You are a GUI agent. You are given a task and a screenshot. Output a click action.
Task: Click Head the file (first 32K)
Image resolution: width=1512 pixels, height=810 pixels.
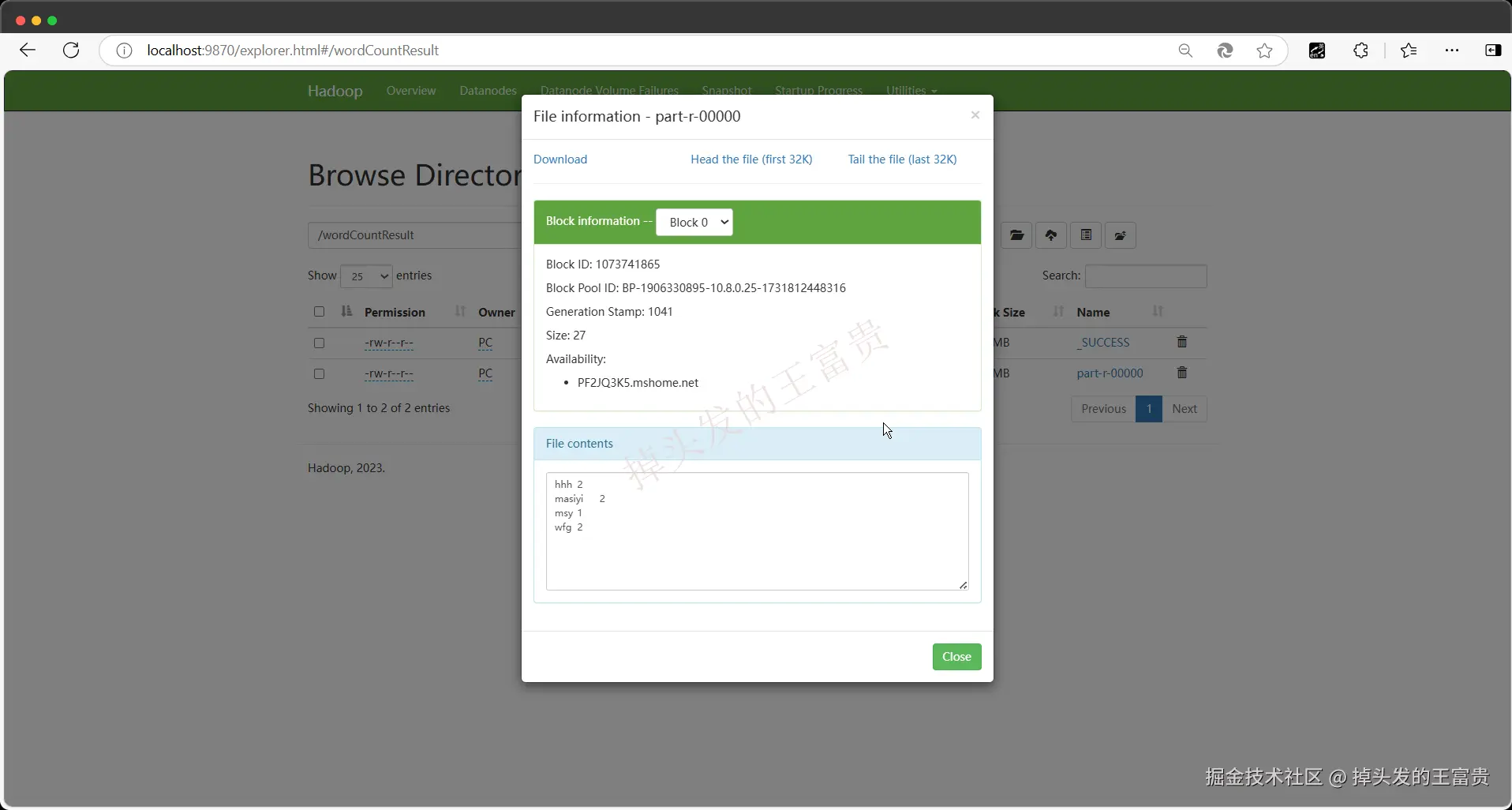751,159
